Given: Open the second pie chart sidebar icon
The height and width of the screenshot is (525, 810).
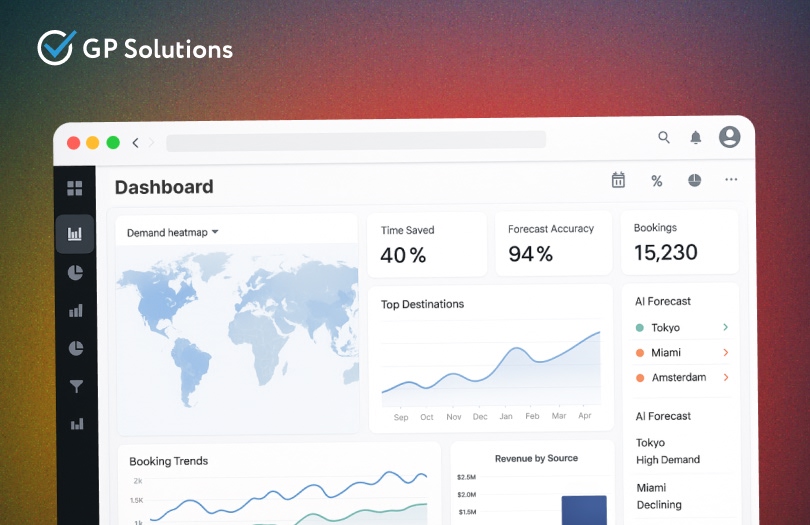Looking at the screenshot, I should pos(76,348).
